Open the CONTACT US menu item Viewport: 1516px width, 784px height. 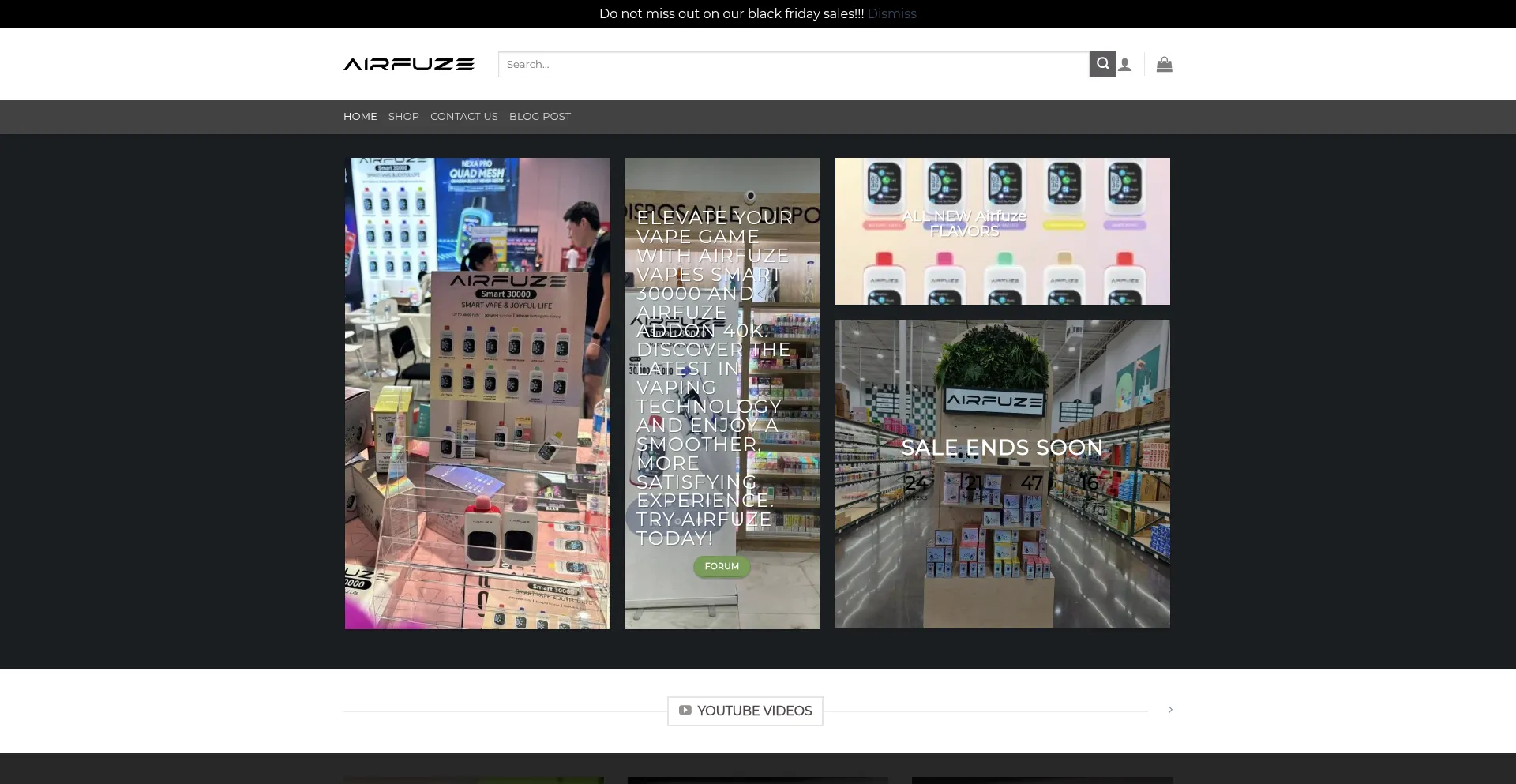pos(464,117)
